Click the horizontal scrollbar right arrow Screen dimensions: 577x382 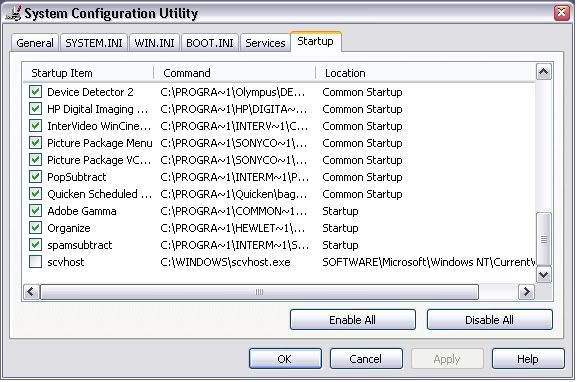(526, 292)
